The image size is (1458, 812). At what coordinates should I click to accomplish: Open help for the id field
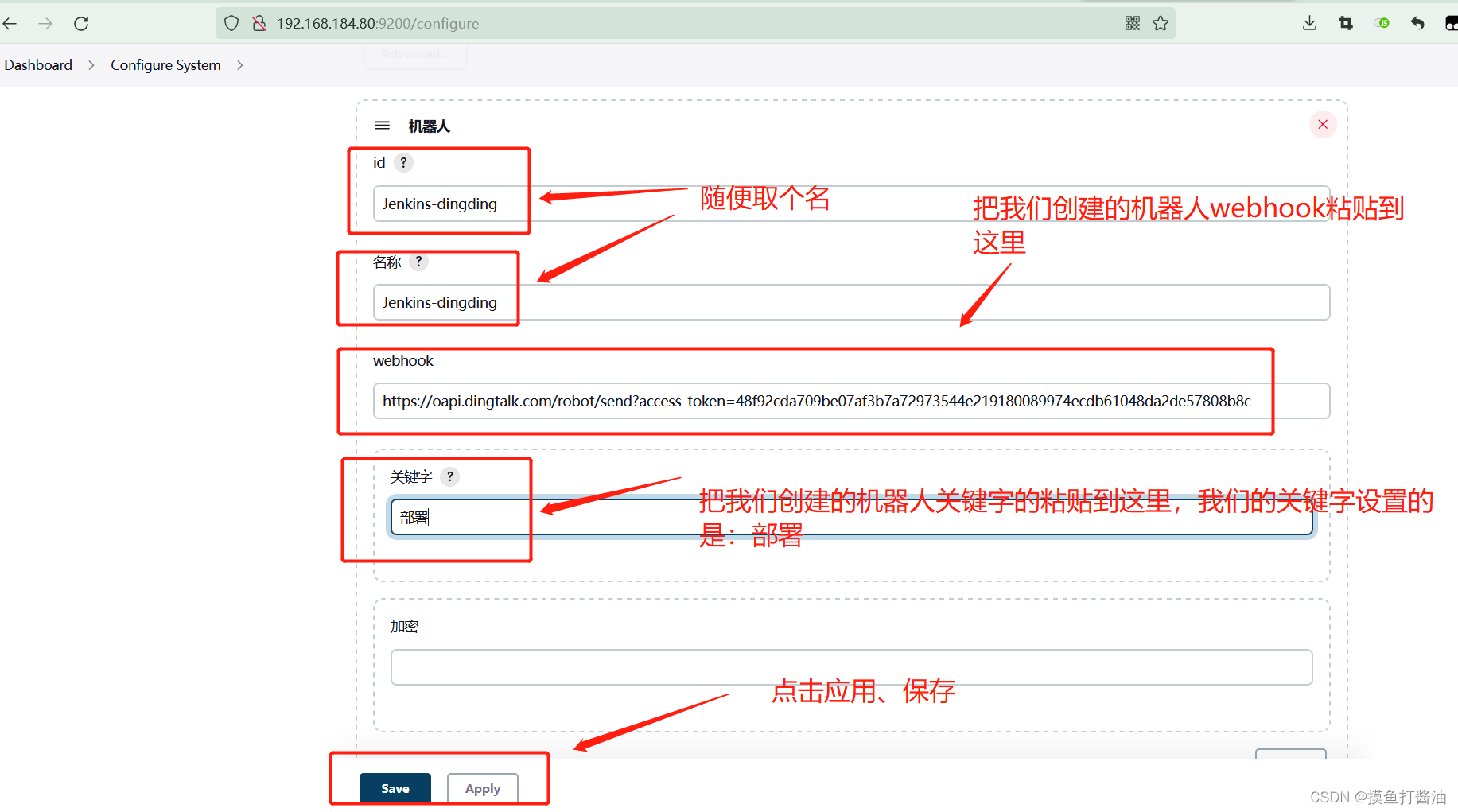(x=403, y=162)
